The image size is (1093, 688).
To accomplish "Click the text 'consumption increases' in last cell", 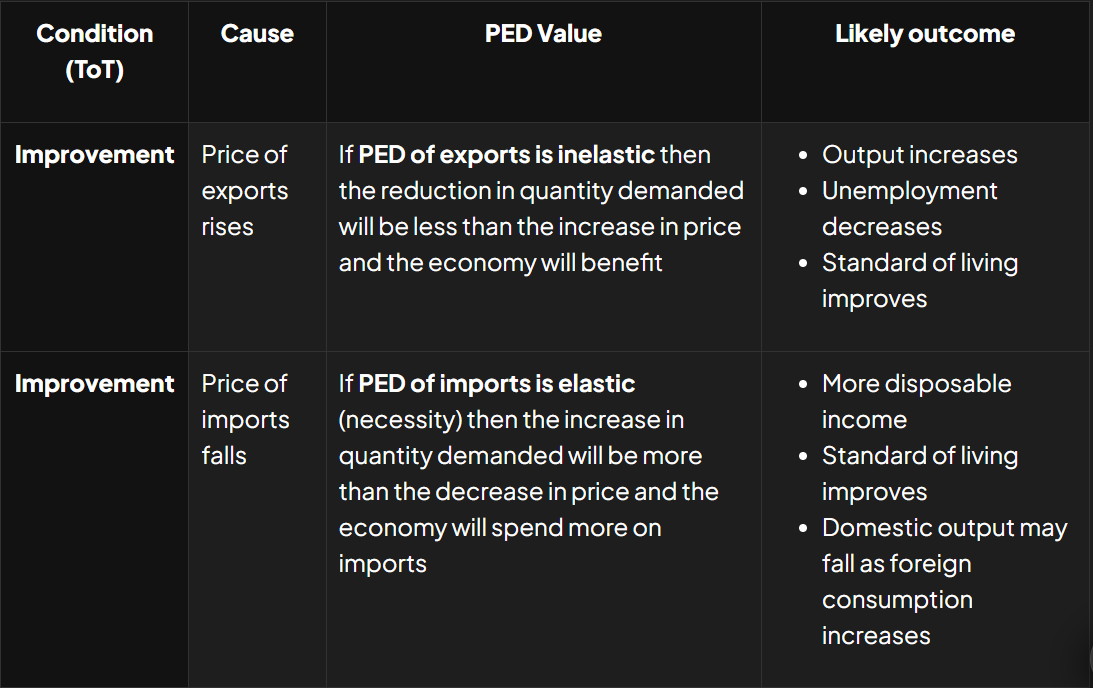I will pos(897,618).
